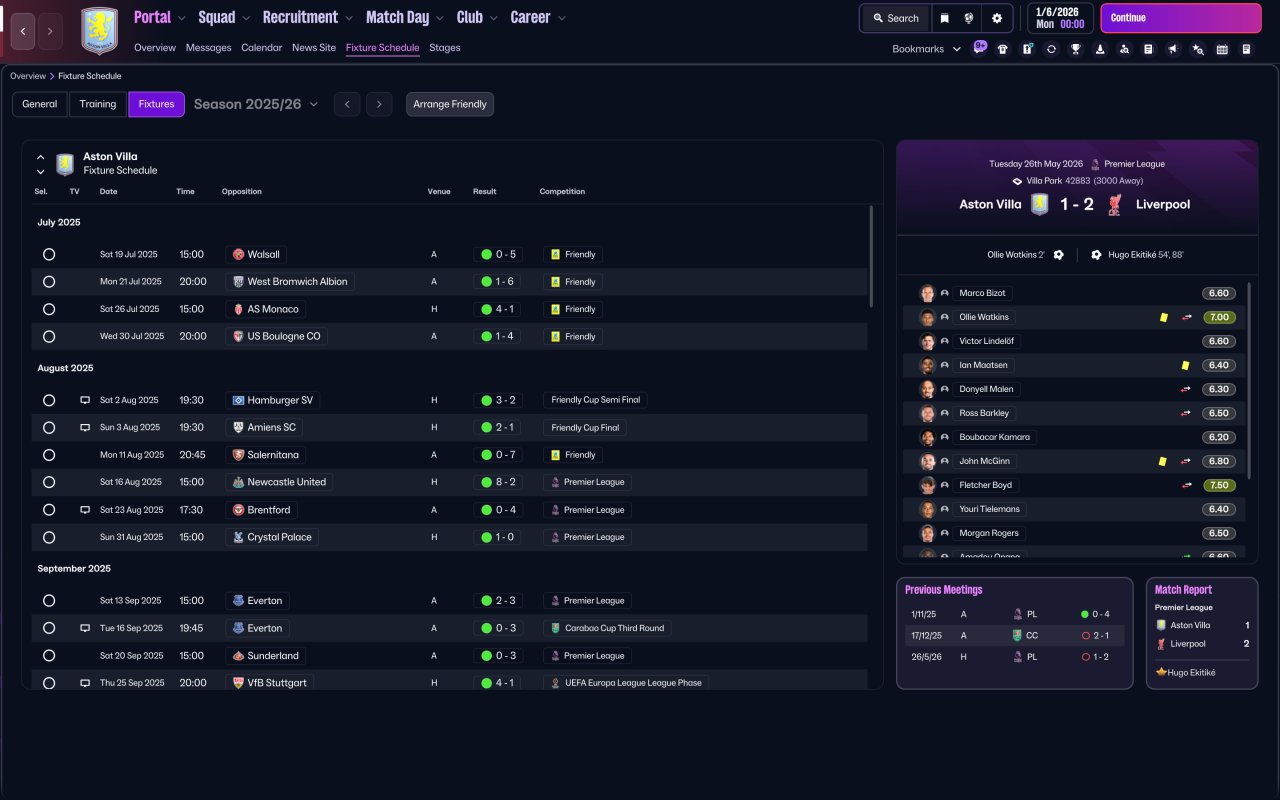Image resolution: width=1280 pixels, height=800 pixels.
Task: Expand the Career menu dropdown
Action: tap(561, 18)
